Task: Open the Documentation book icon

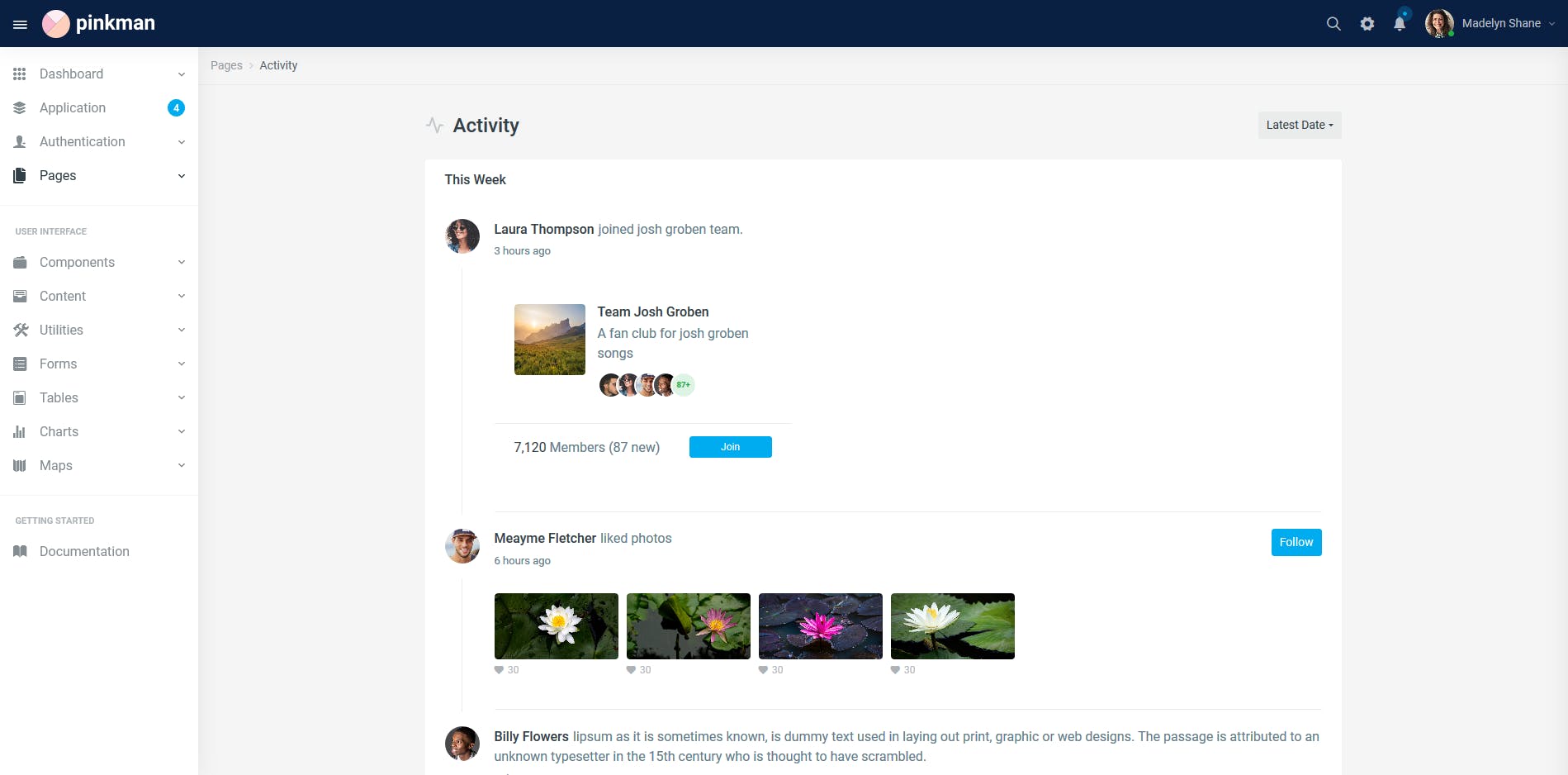Action: (20, 551)
